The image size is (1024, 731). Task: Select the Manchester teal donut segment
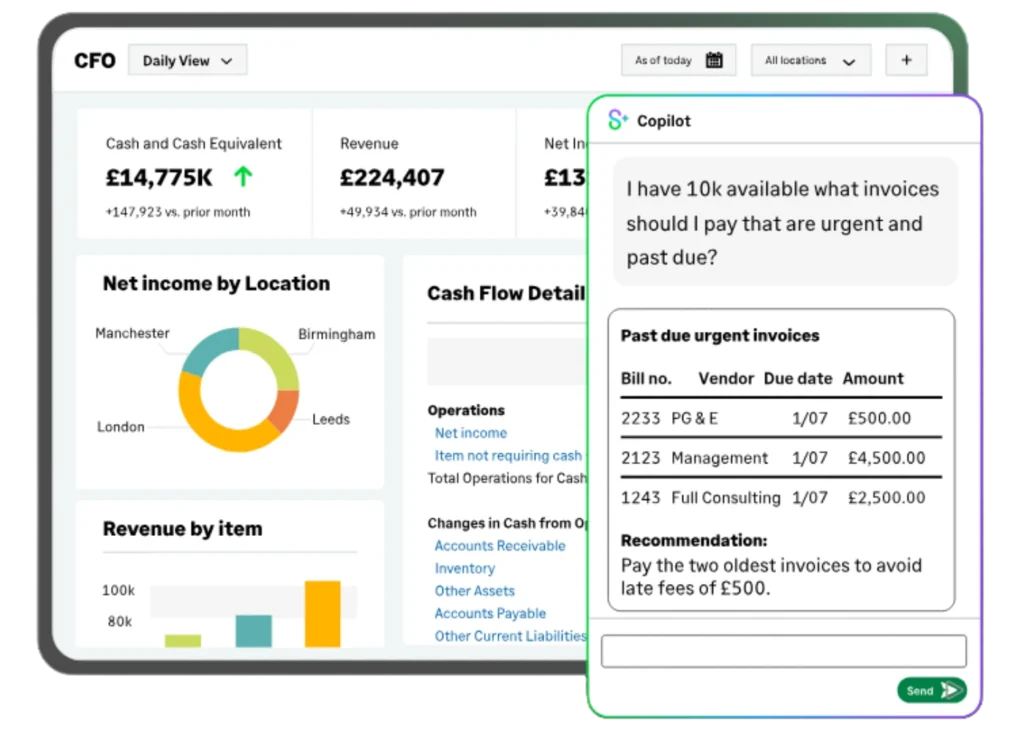208,353
